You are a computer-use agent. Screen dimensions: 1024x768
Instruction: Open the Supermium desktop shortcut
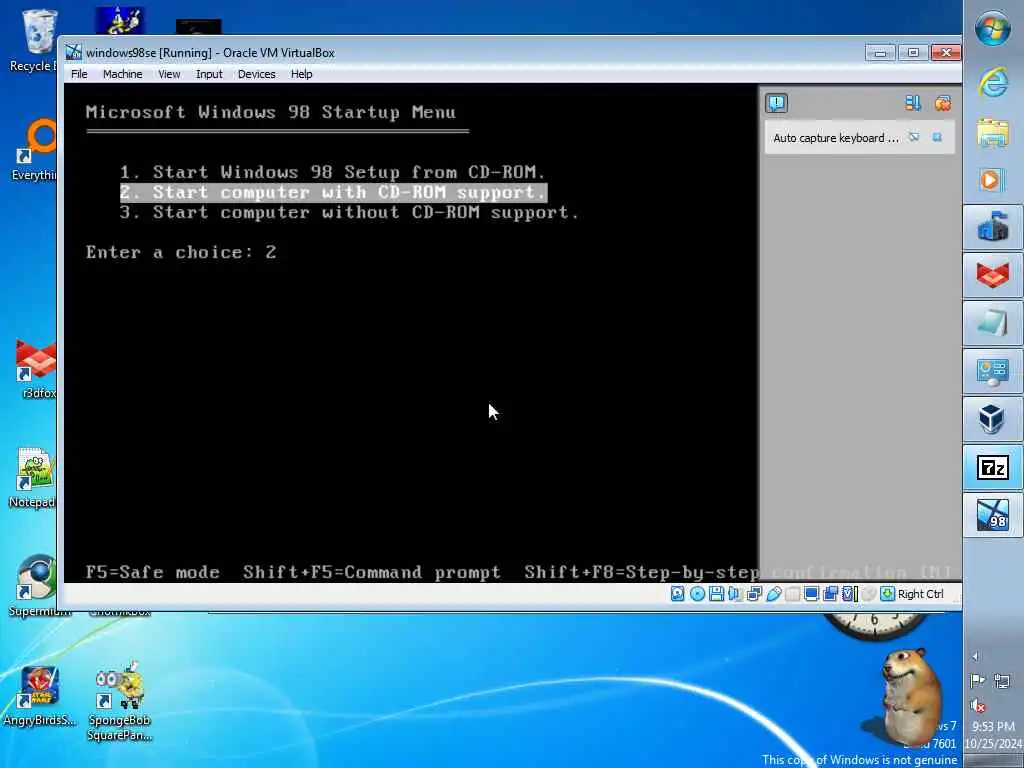point(37,585)
